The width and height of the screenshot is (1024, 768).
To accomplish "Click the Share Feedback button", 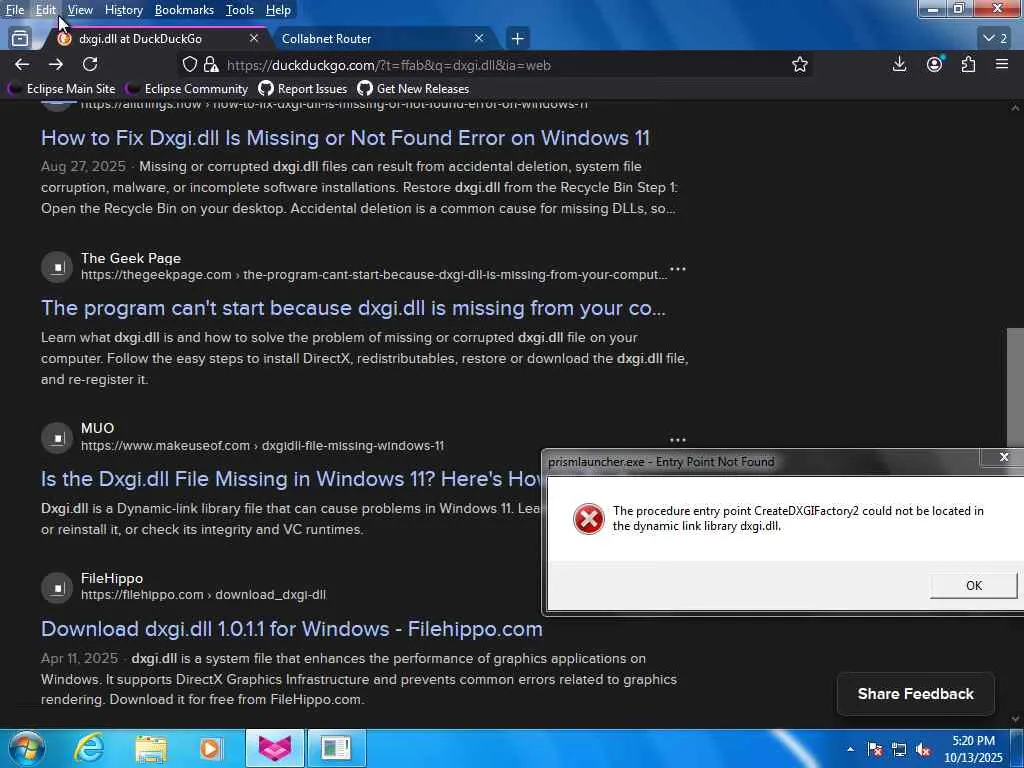I will [x=916, y=694].
